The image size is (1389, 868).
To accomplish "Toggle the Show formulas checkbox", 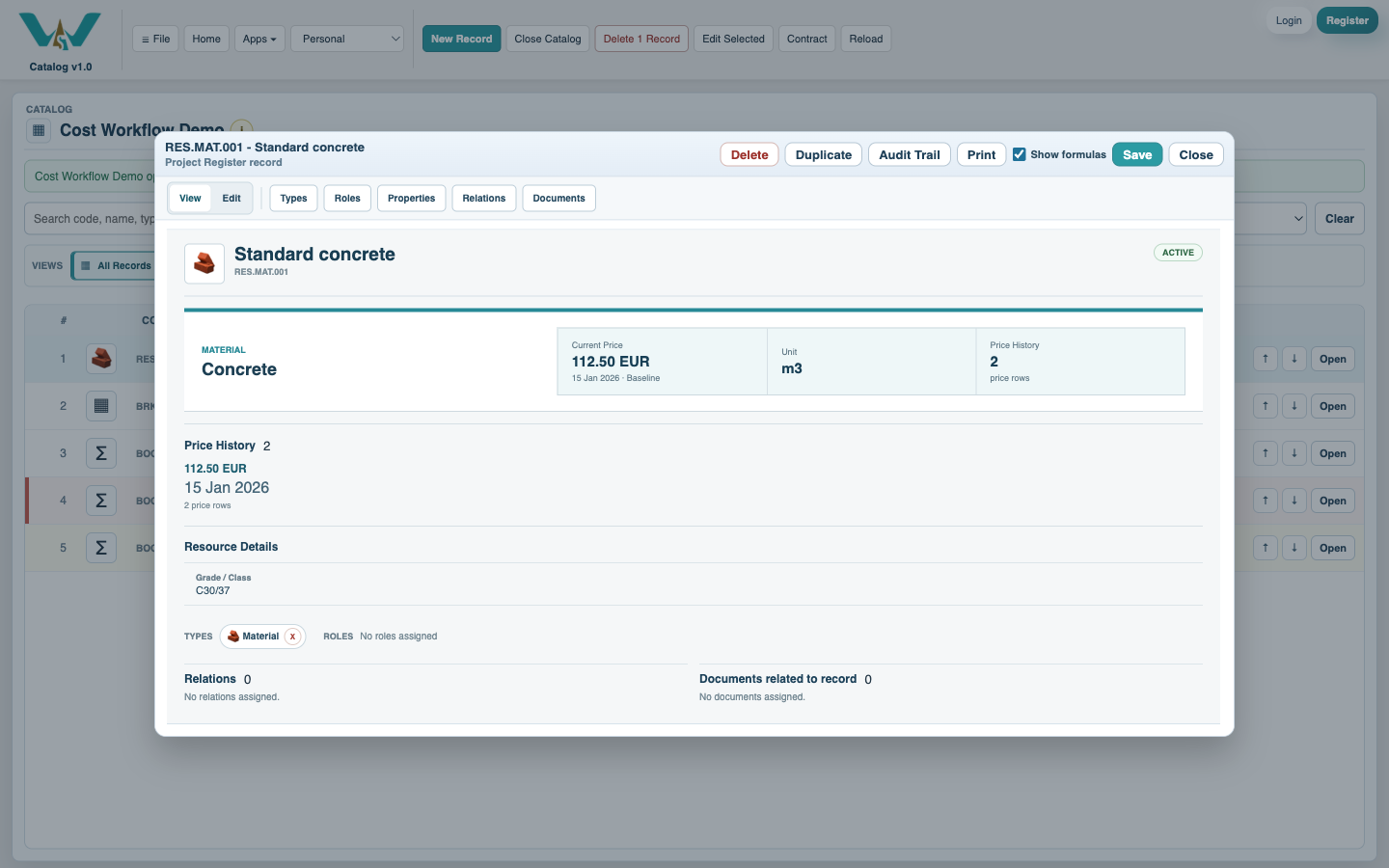I will click(1020, 154).
